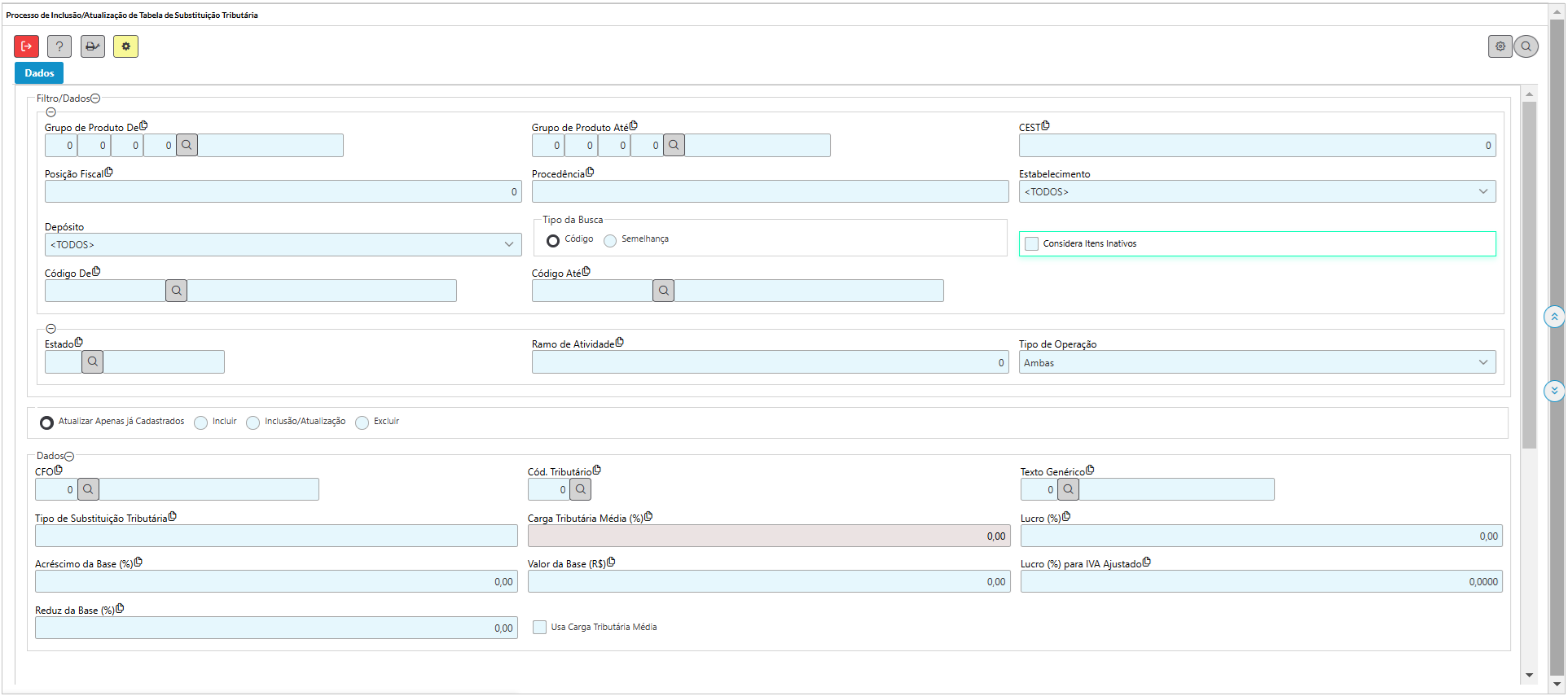Click the Posição Fiscal input field
Viewport: 1568px width, 696px height.
click(x=282, y=191)
